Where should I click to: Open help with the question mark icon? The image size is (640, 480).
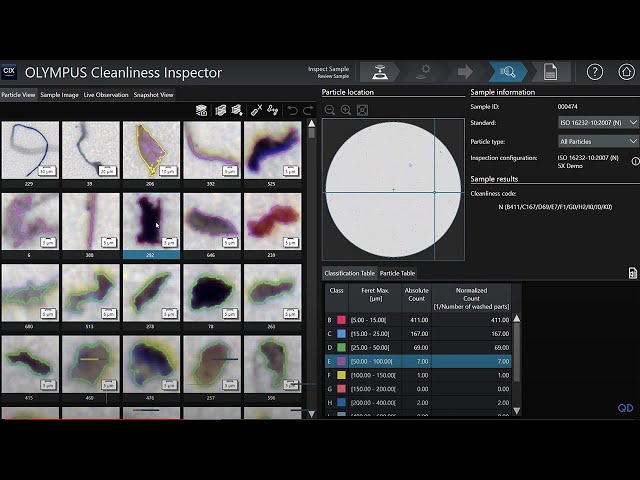click(x=595, y=72)
